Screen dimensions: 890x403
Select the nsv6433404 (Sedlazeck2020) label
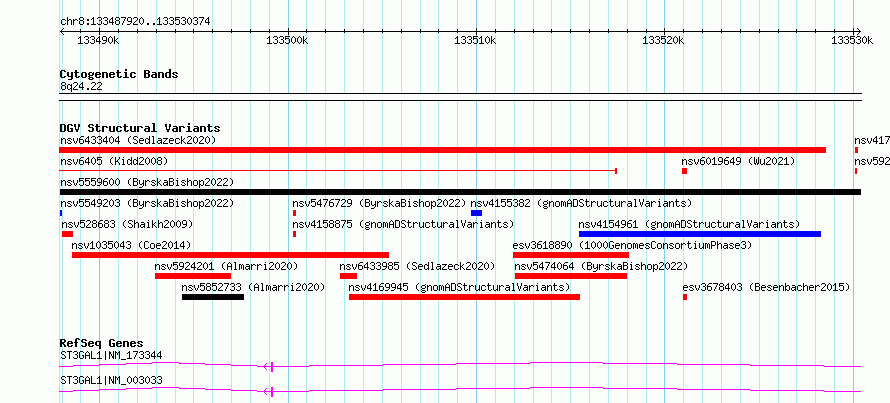click(x=138, y=140)
